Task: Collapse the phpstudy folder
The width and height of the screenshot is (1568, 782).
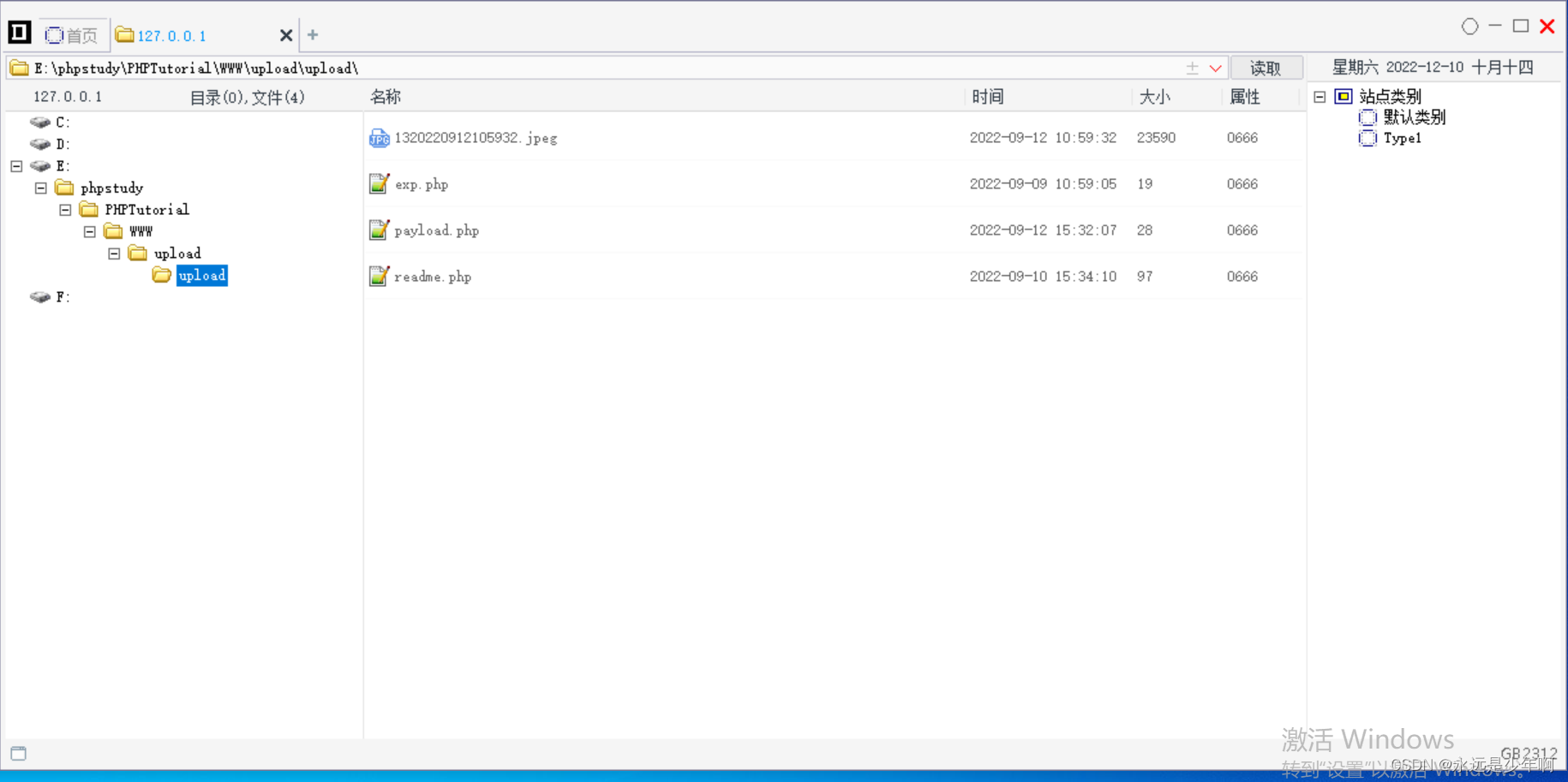Action: (x=40, y=188)
